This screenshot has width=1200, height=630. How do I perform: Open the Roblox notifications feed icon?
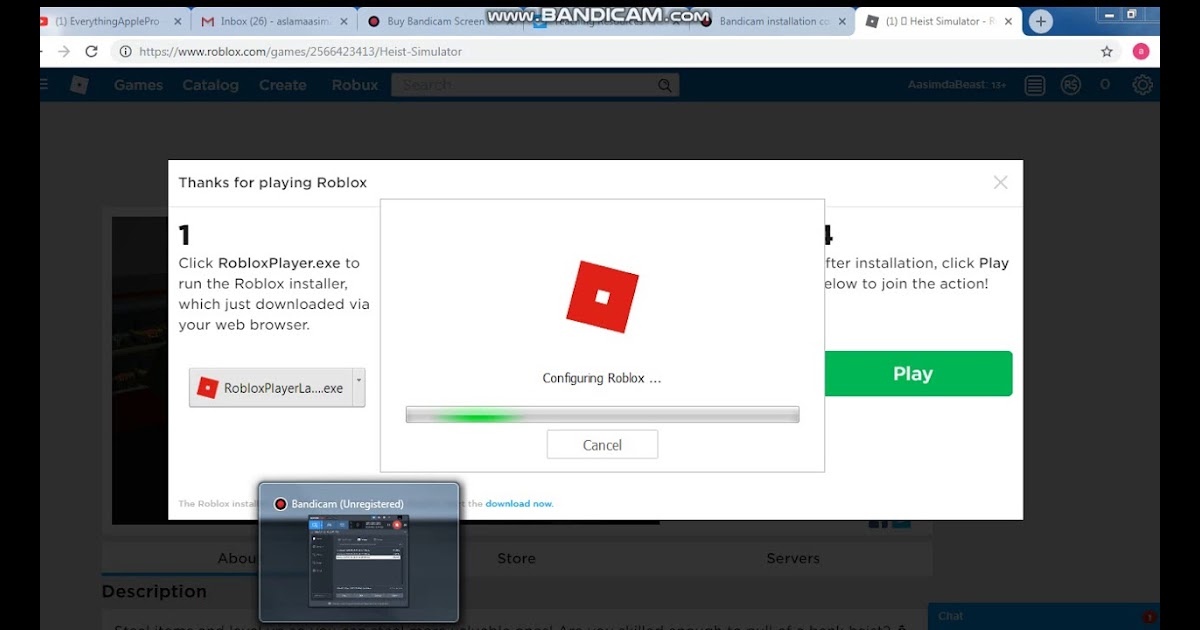[x=1035, y=86]
